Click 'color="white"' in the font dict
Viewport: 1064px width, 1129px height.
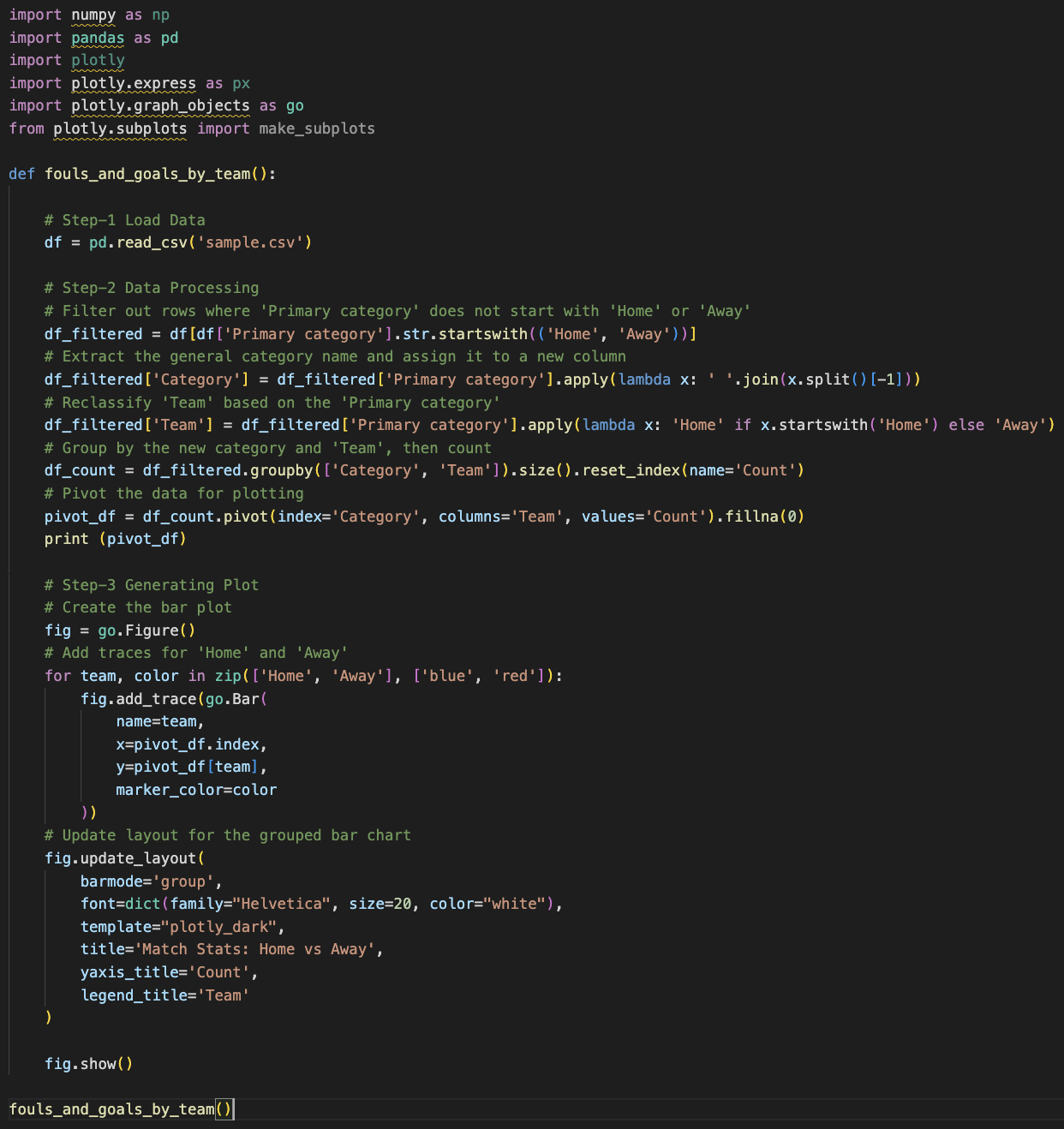[x=487, y=904]
